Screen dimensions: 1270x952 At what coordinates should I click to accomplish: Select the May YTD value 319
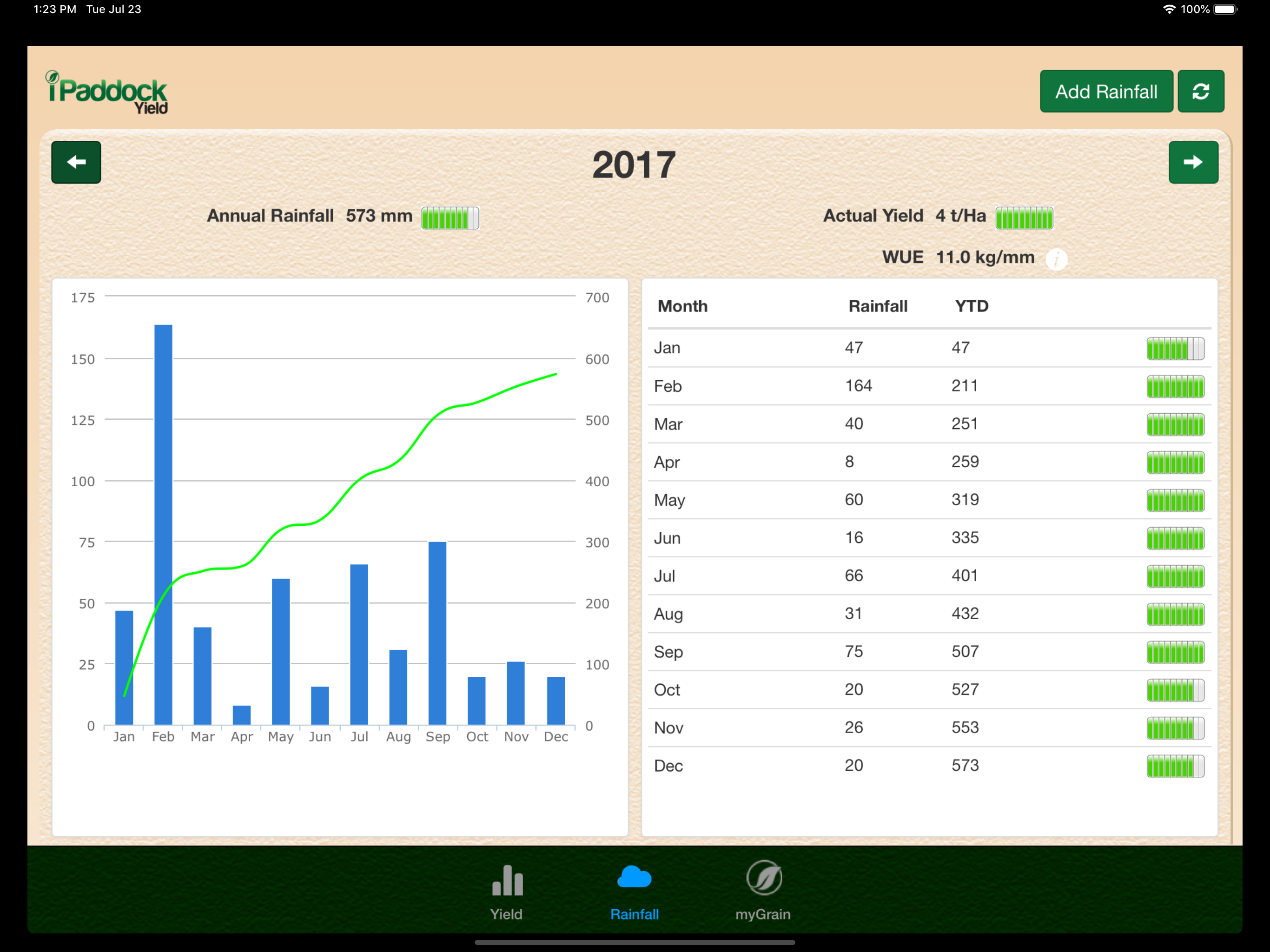(x=965, y=500)
